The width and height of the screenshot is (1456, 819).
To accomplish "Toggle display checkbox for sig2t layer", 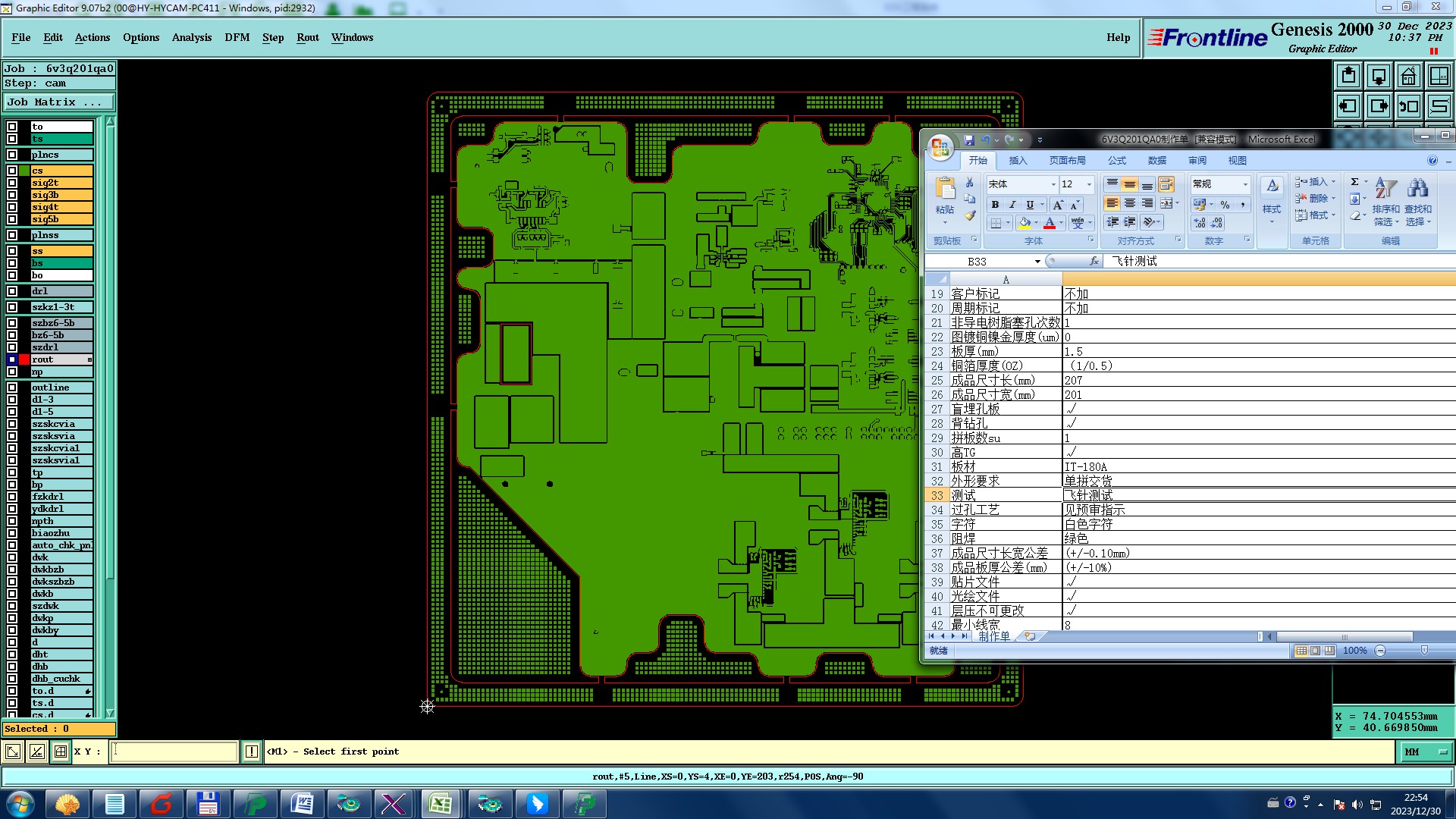I will 12,183.
